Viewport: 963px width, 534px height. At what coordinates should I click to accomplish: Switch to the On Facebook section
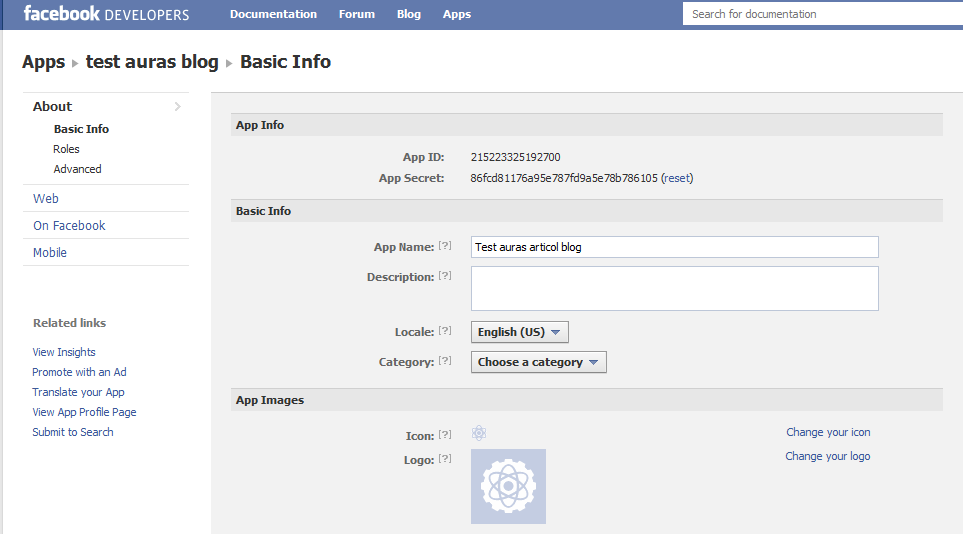69,226
